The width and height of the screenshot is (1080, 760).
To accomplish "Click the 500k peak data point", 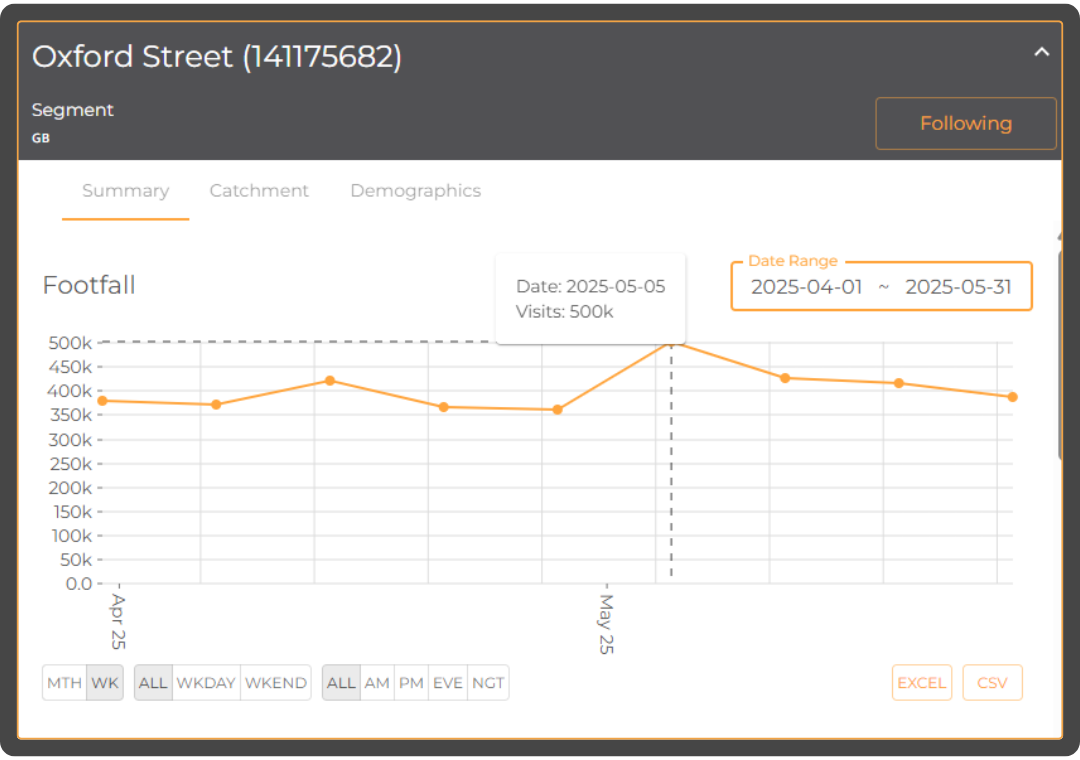I will click(x=672, y=342).
